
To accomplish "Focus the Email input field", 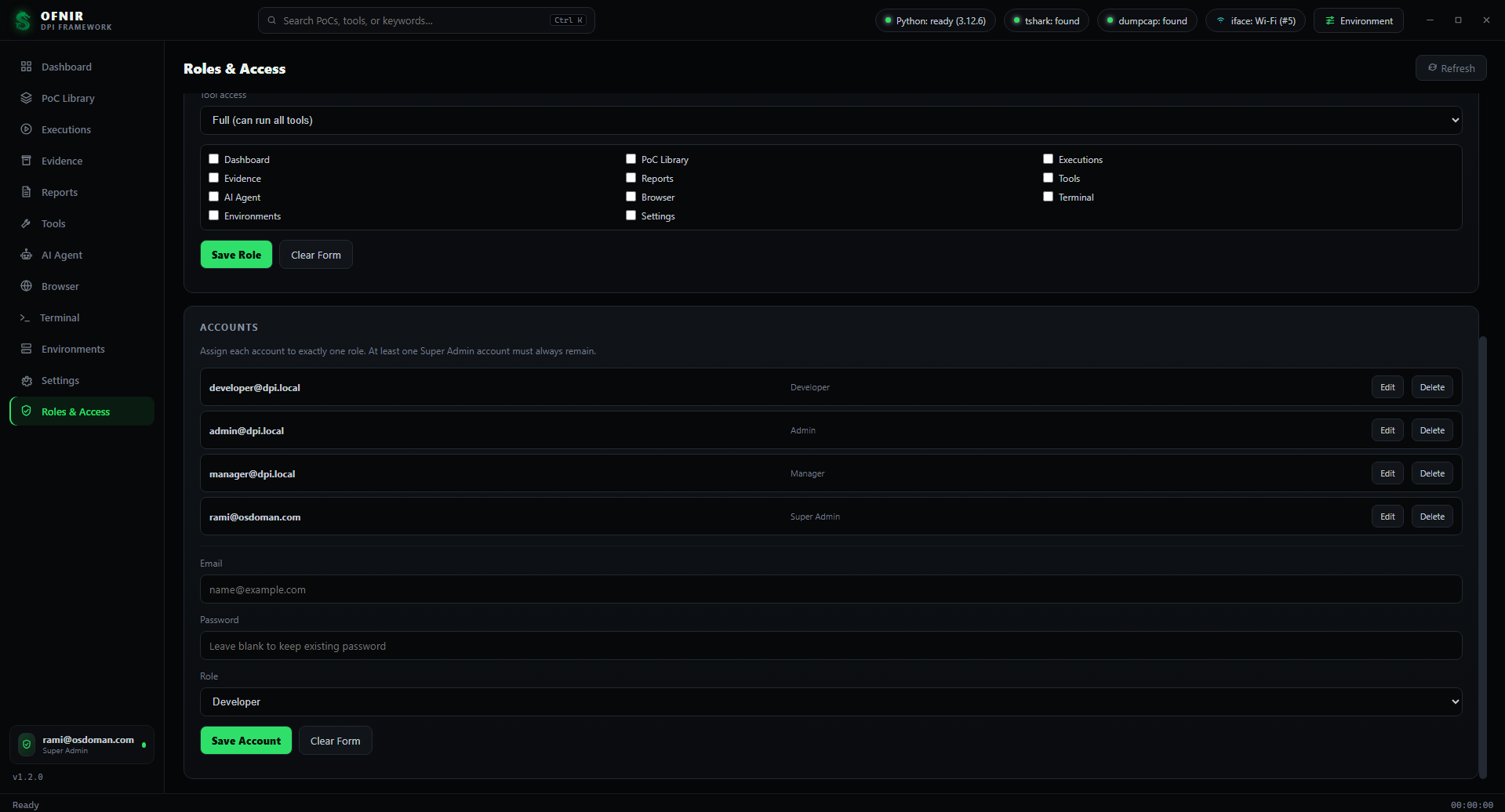I will (831, 589).
